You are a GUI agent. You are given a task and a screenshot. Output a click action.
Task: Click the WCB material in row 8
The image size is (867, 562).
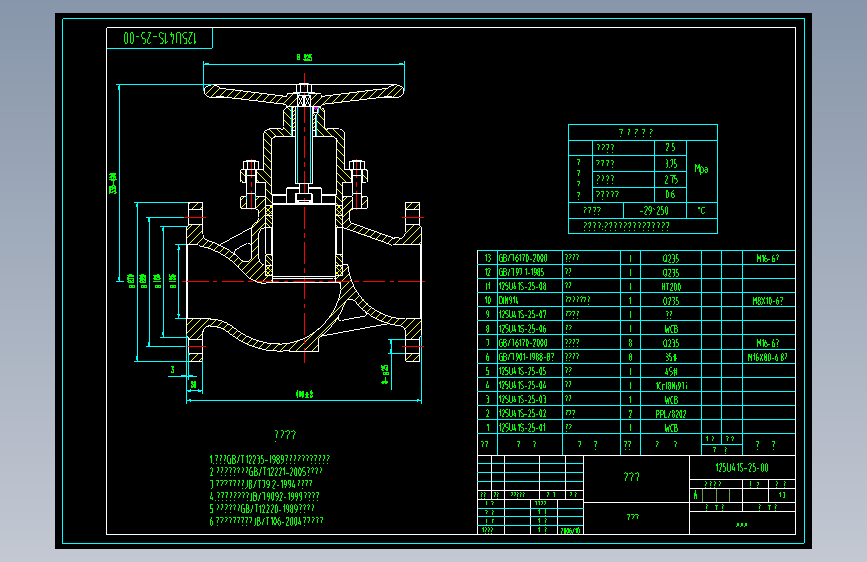[x=671, y=329]
